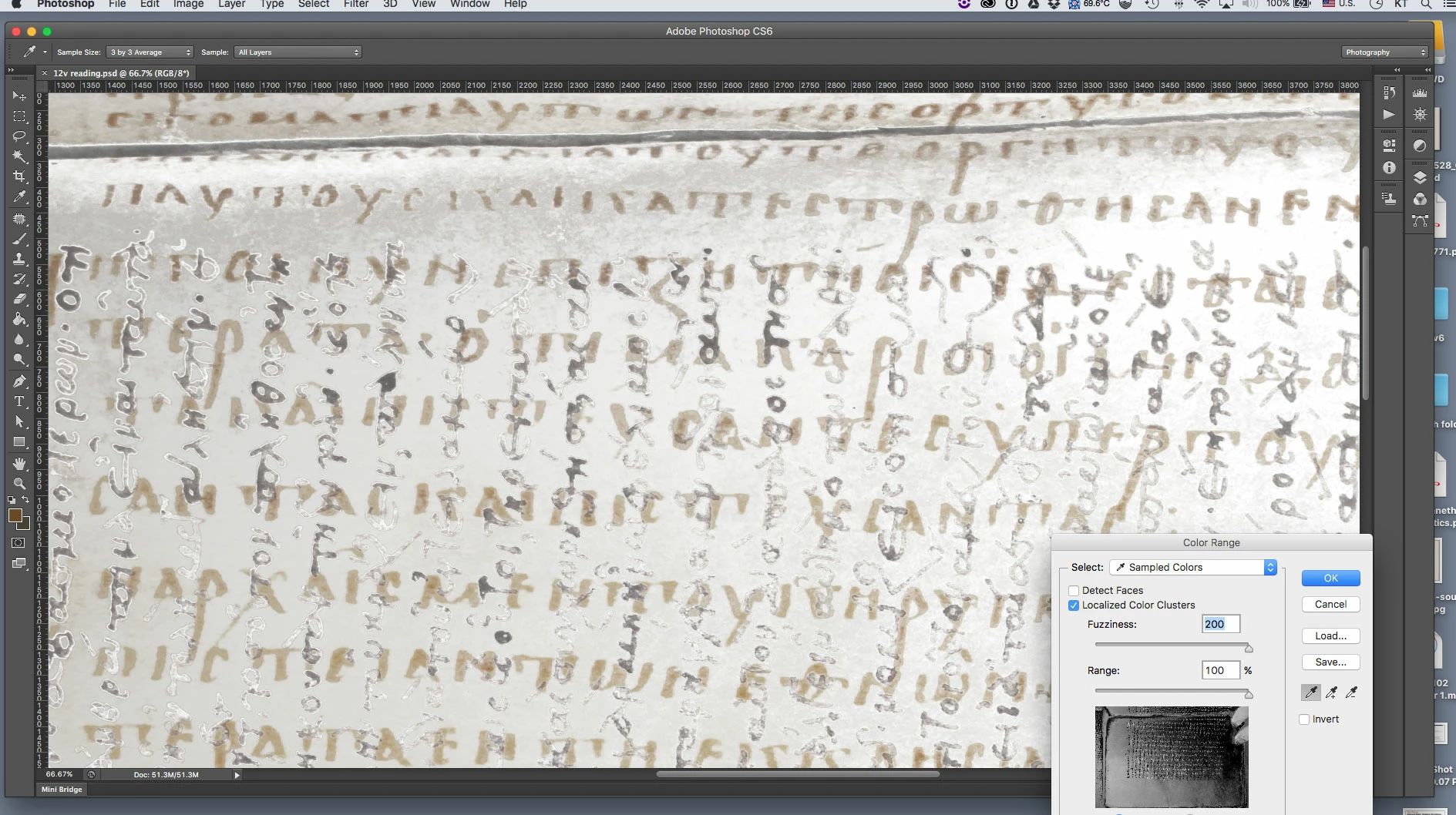
Task: Select the Eyedropper tool in the tools panel
Action: coord(19,197)
